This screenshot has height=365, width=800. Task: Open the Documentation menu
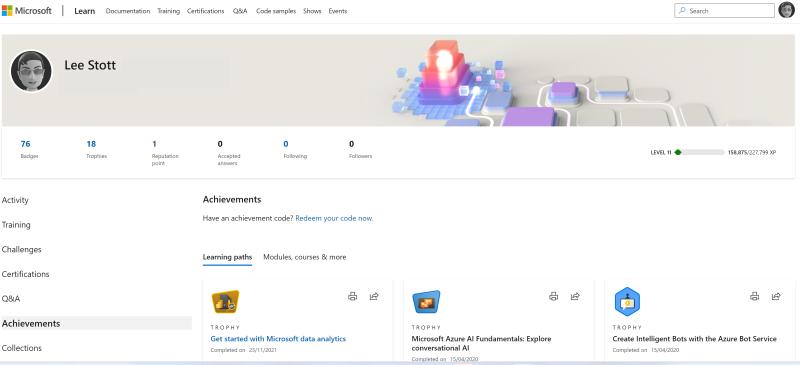click(x=128, y=11)
